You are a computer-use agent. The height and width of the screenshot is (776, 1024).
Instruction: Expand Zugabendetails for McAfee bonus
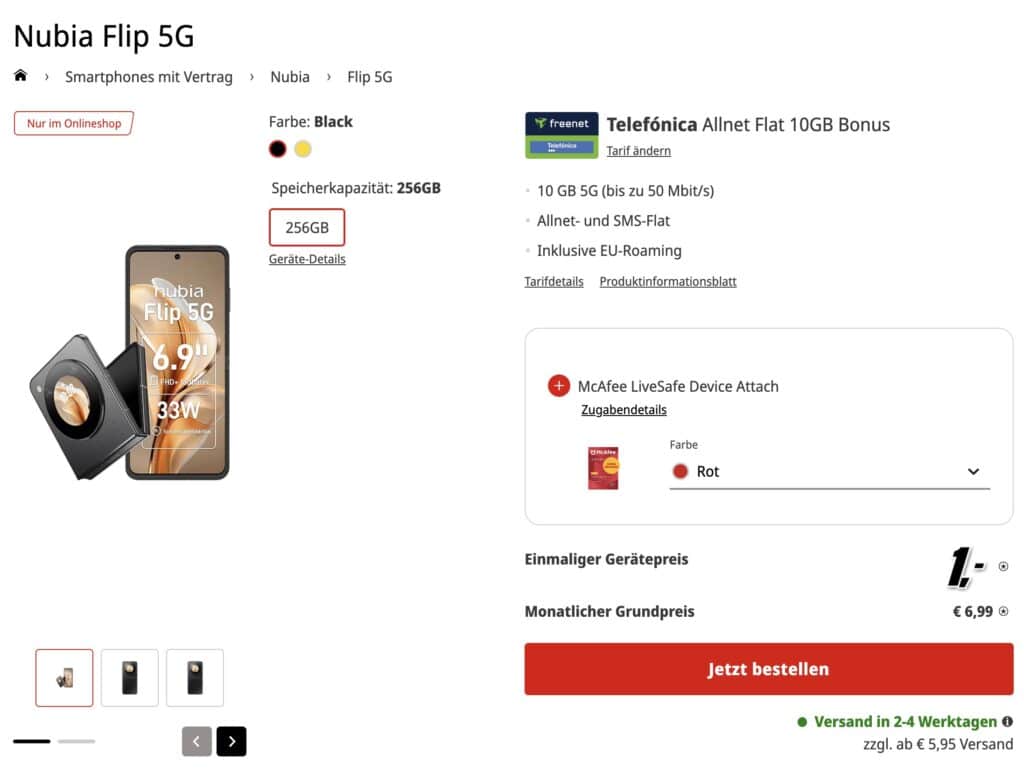coord(624,410)
